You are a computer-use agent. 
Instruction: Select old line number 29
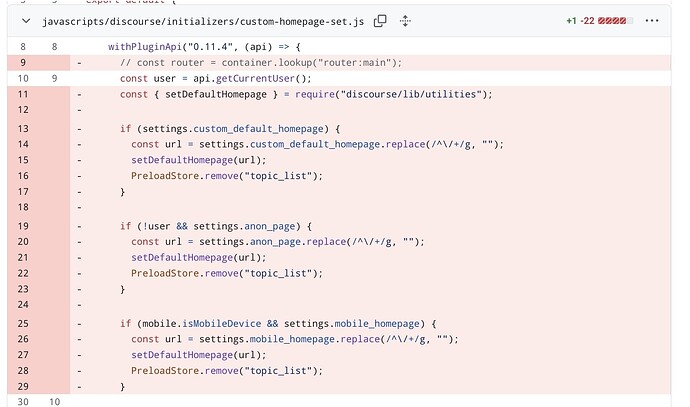coord(23,387)
